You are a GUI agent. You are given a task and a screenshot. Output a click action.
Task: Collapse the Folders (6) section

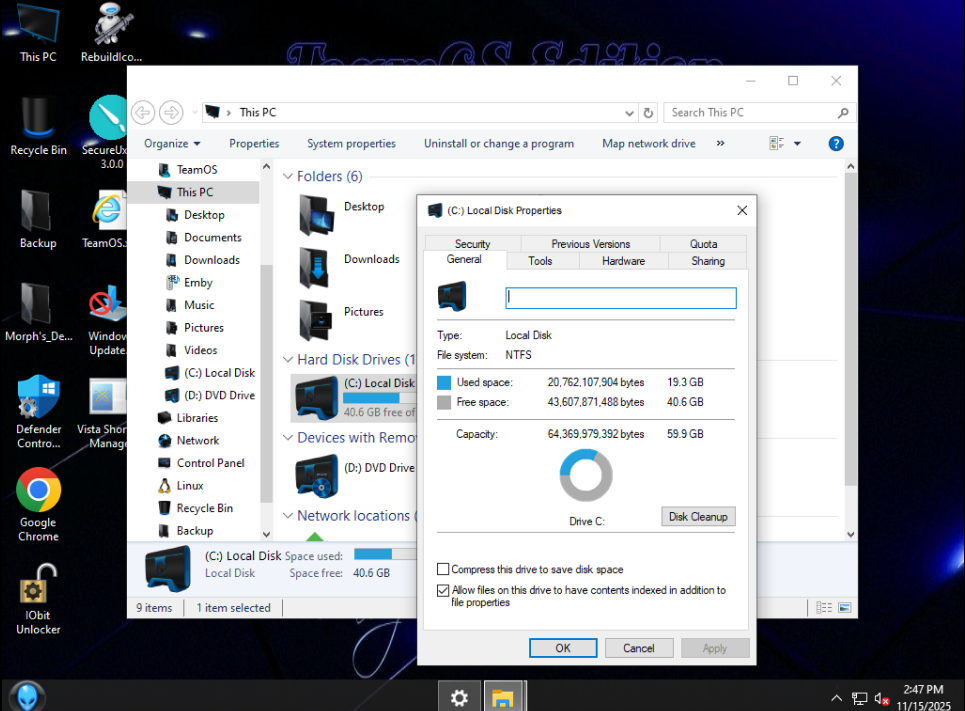tap(288, 177)
